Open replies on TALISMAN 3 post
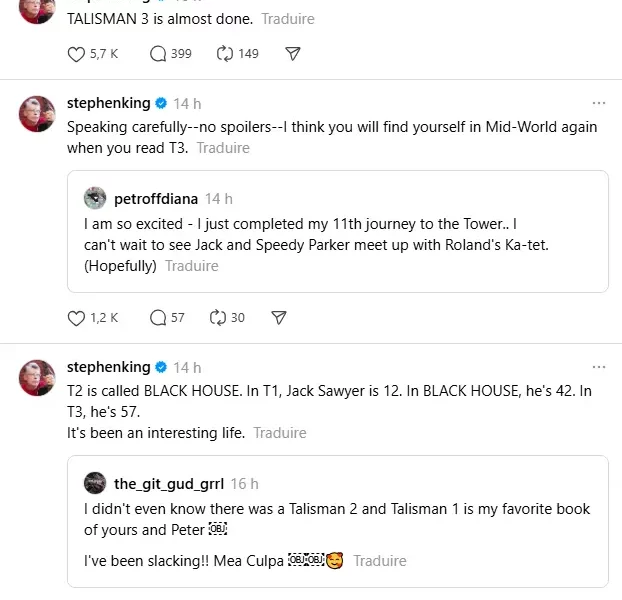Viewport: 622px width, 600px height. coord(158,53)
